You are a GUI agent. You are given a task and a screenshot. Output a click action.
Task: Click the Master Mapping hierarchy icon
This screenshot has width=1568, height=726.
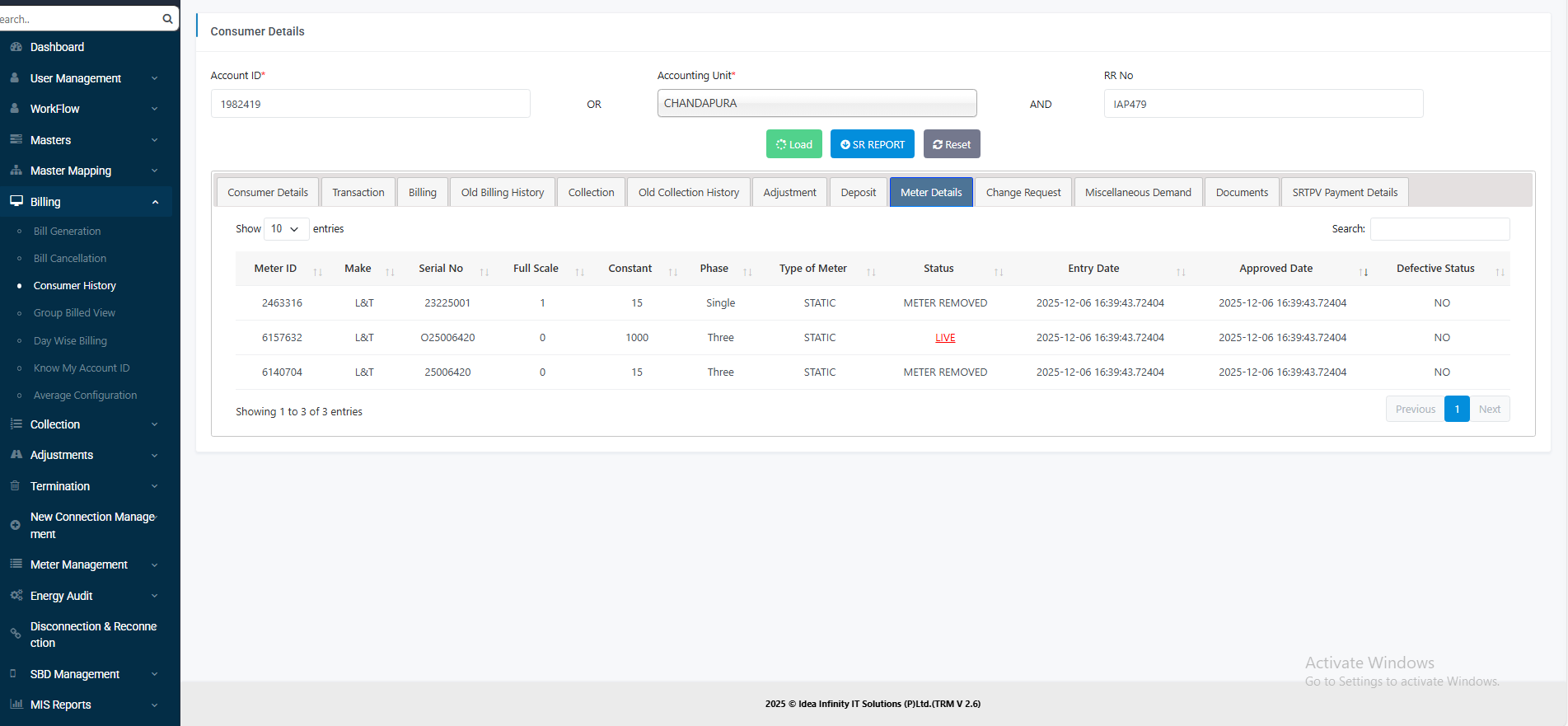[x=16, y=171]
